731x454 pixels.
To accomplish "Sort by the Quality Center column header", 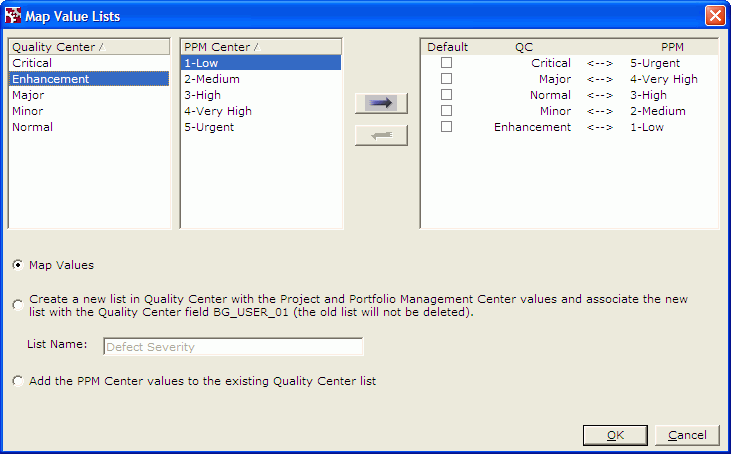I will [89, 46].
